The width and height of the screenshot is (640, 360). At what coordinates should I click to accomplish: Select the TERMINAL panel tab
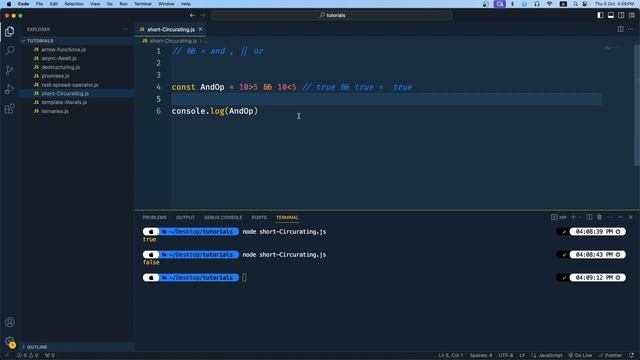(287, 218)
